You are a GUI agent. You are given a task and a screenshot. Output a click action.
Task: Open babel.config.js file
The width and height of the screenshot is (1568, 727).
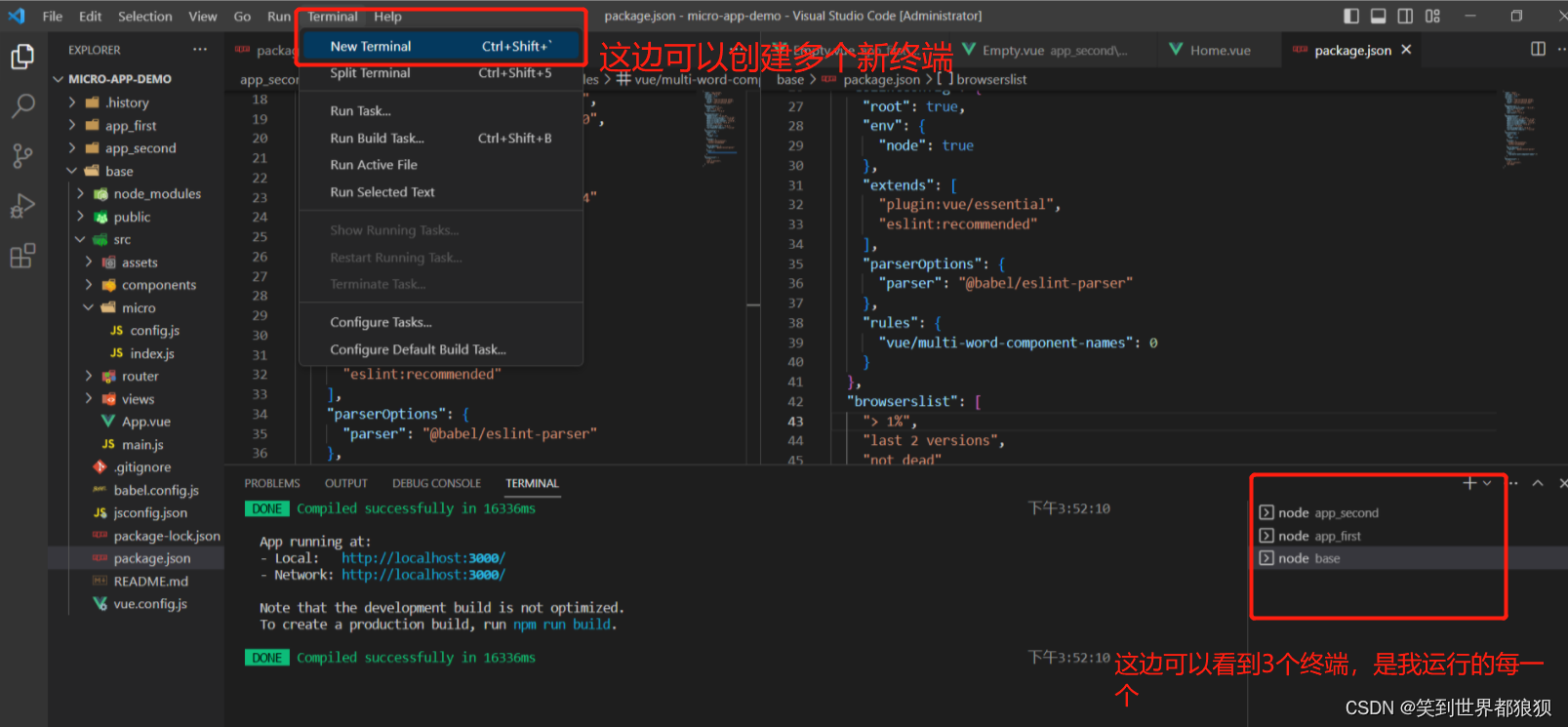tap(137, 490)
